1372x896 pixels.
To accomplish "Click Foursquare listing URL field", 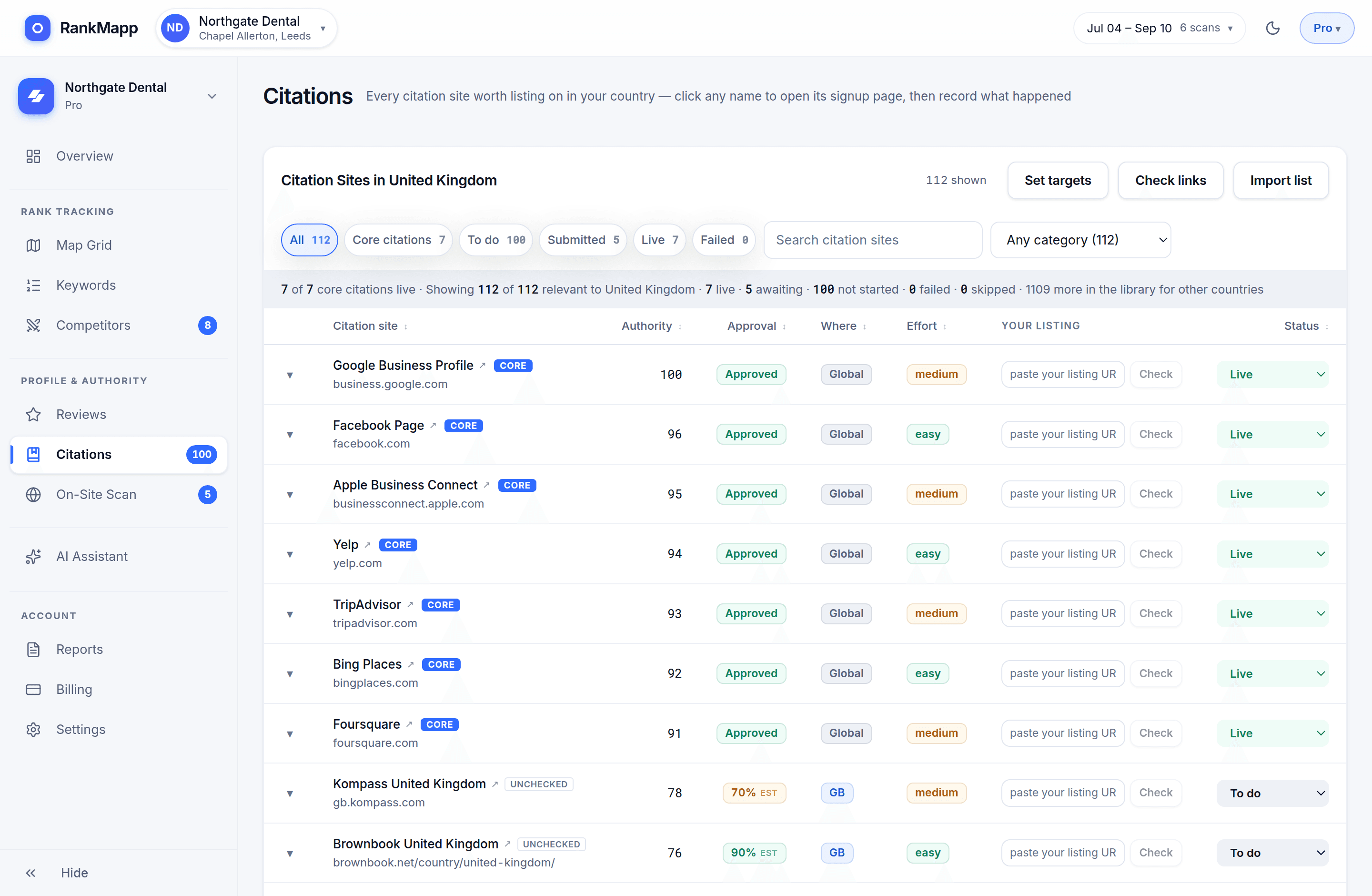I will point(1062,733).
